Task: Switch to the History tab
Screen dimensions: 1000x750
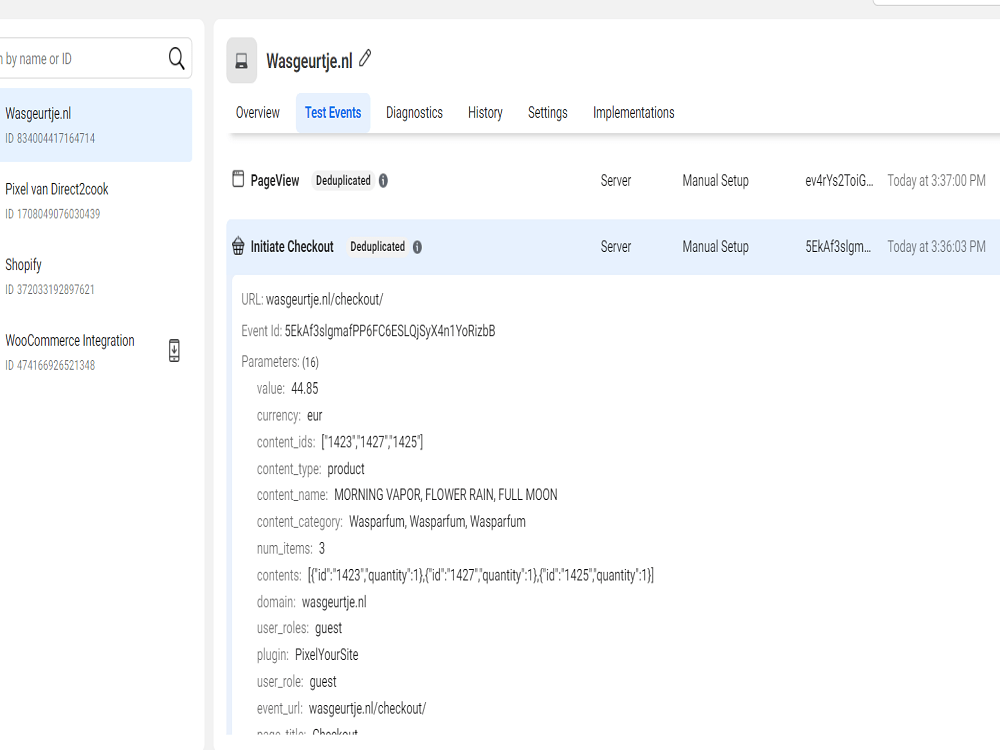Action: (485, 113)
